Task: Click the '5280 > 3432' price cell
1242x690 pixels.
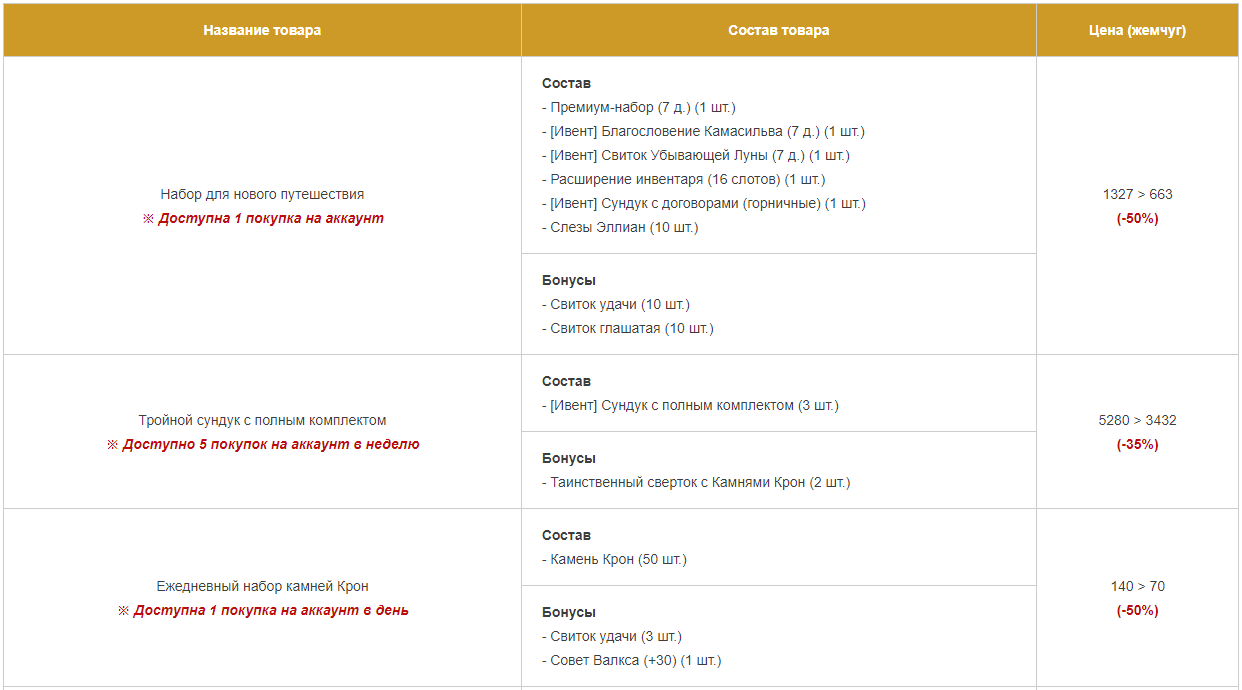Action: [1137, 420]
